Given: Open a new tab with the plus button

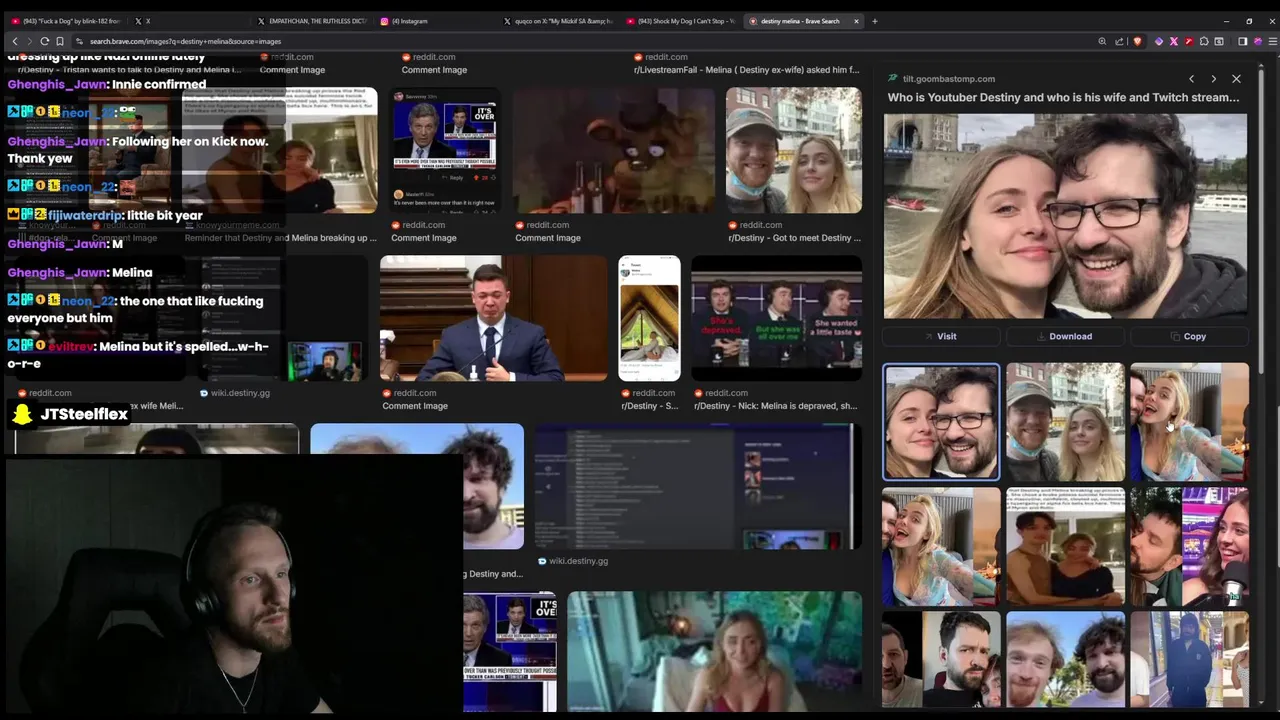Looking at the screenshot, I should coord(874,21).
